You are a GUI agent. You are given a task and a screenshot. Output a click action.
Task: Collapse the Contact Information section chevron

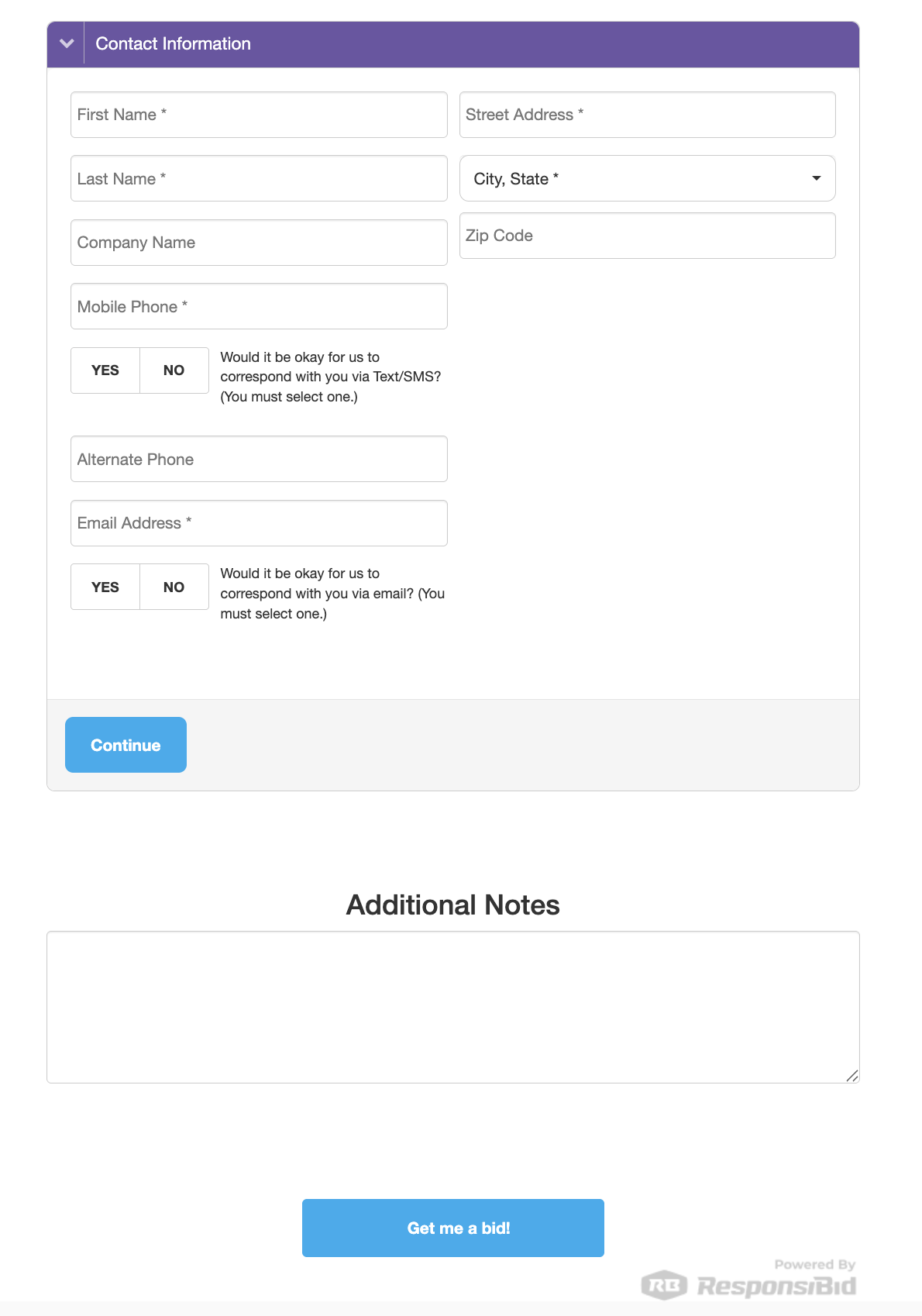point(67,44)
